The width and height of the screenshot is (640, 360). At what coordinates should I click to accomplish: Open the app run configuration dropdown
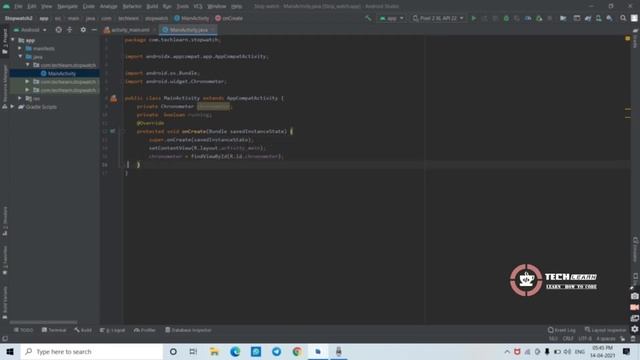point(391,18)
